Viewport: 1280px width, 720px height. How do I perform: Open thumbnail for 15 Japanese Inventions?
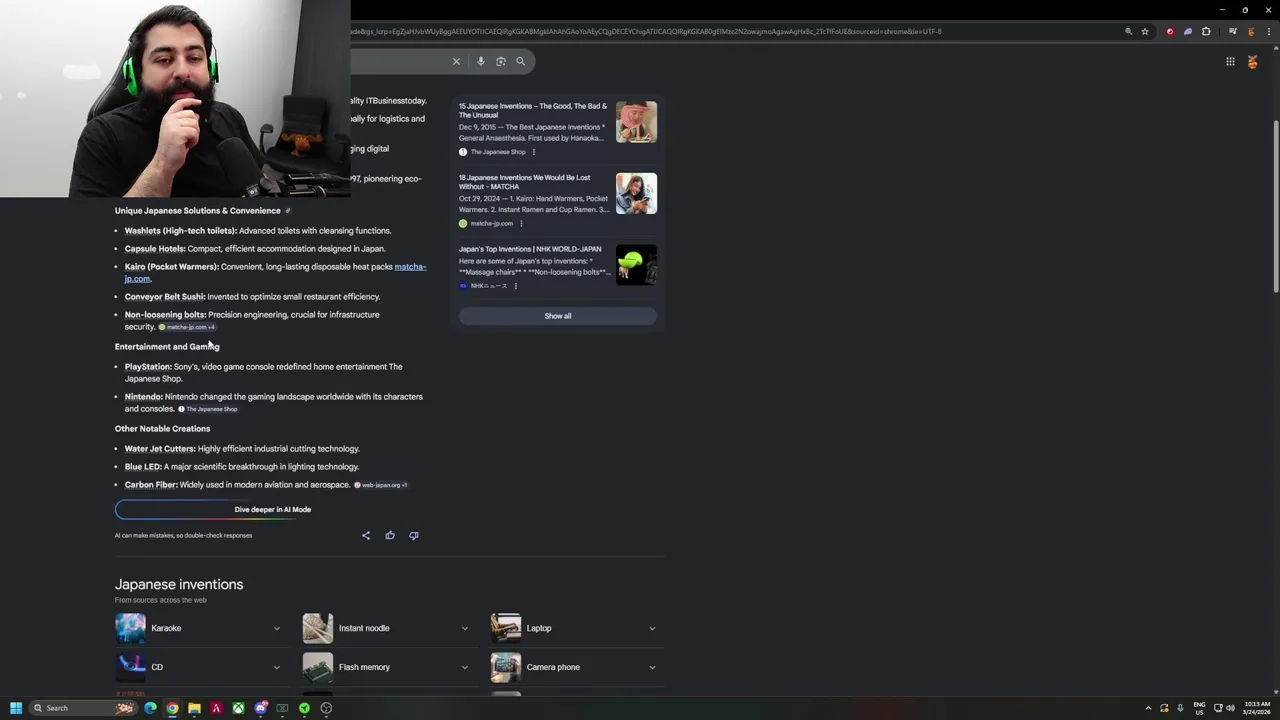tap(636, 122)
